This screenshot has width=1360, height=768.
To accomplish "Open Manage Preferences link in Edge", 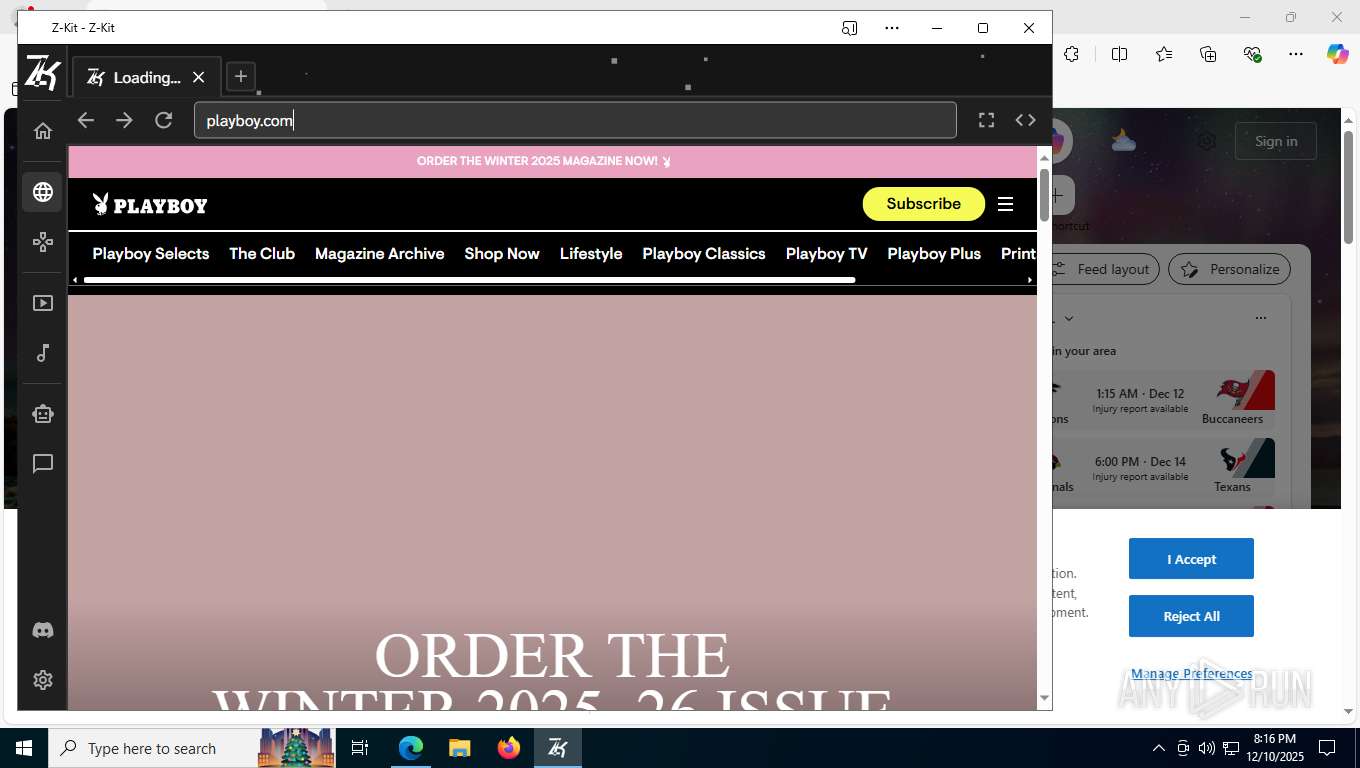I will pyautogui.click(x=1191, y=674).
